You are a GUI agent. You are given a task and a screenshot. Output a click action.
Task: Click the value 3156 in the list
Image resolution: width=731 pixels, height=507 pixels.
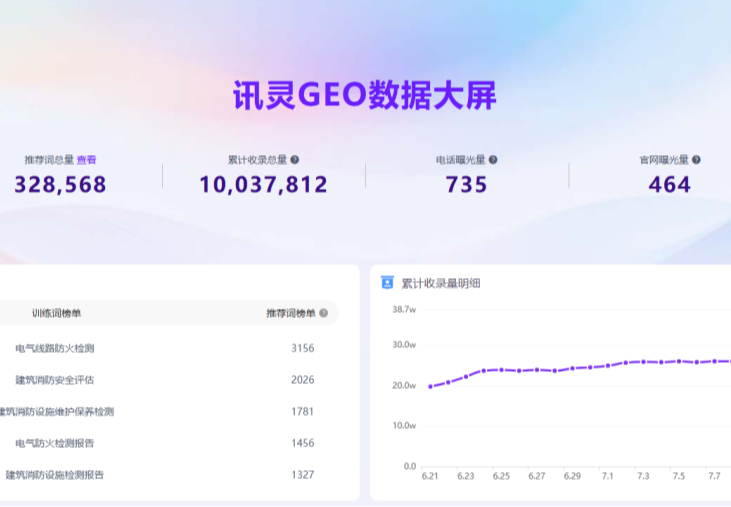coord(303,348)
